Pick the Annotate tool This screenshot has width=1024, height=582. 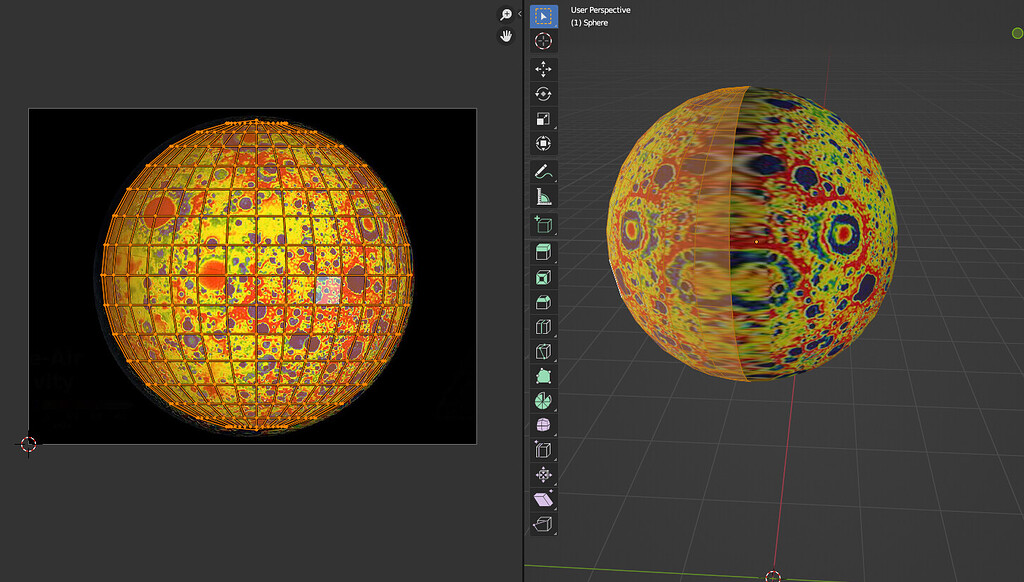coord(543,170)
